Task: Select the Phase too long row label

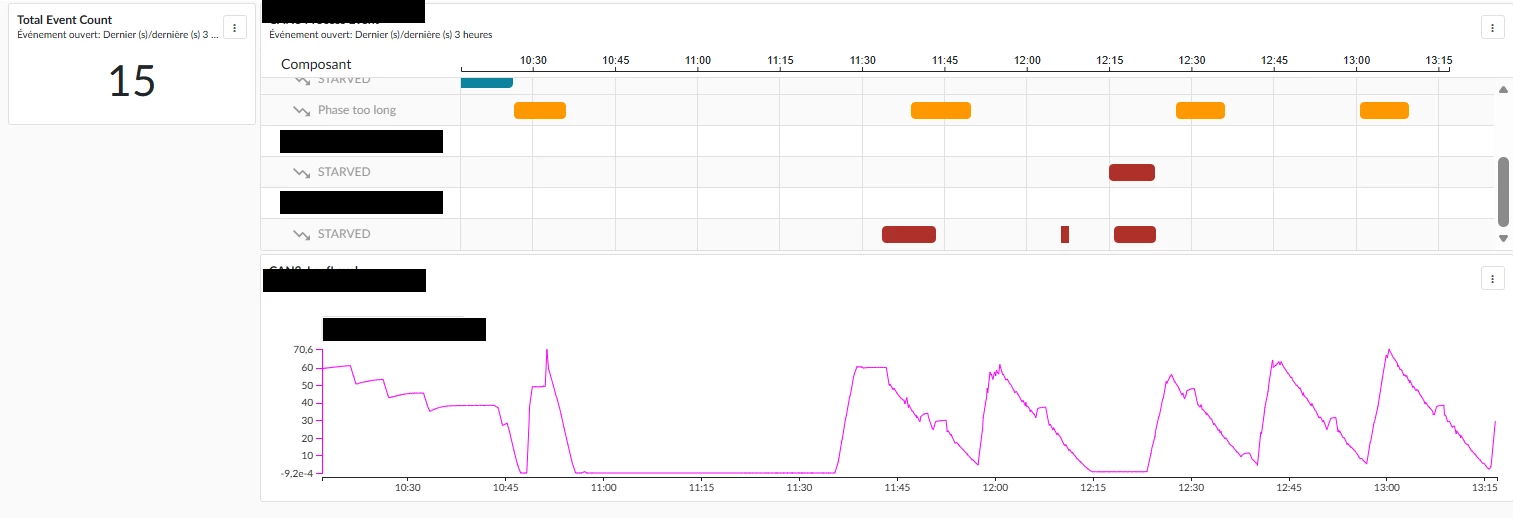Action: (x=357, y=110)
